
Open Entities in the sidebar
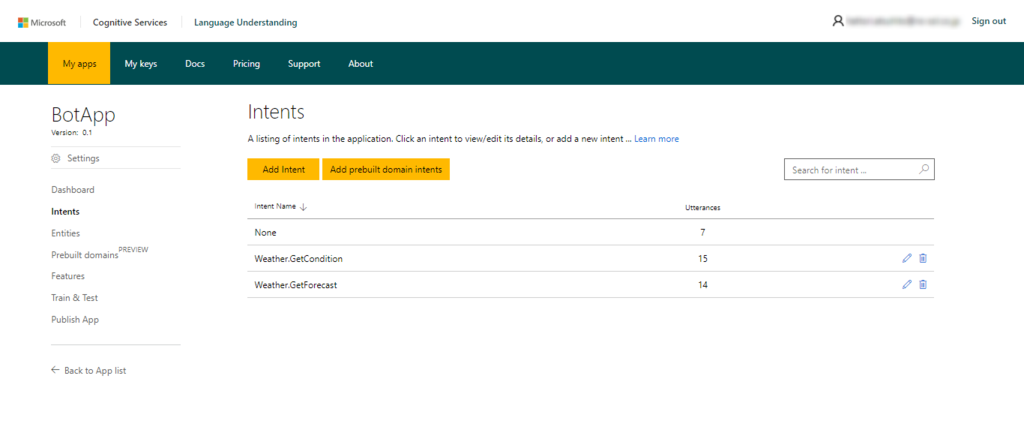coord(65,232)
